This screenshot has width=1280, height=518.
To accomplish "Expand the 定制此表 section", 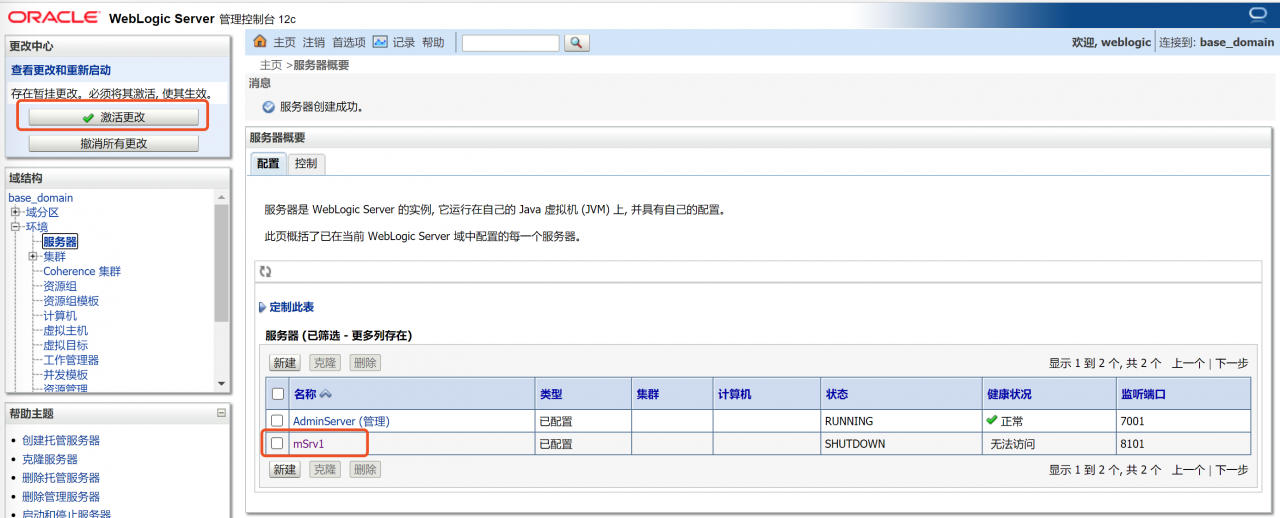I will point(291,307).
